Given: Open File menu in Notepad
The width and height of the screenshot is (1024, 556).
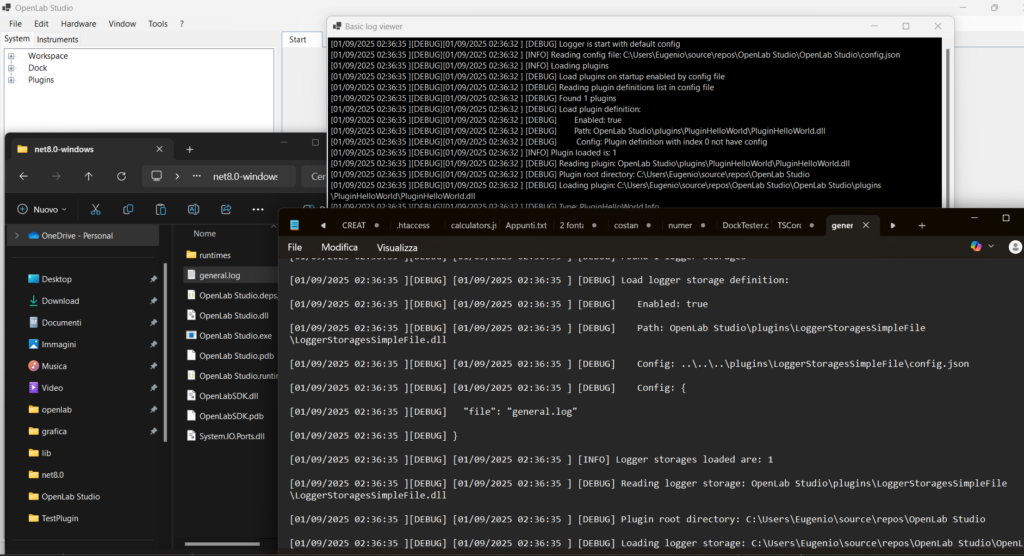Looking at the screenshot, I should click(x=295, y=248).
